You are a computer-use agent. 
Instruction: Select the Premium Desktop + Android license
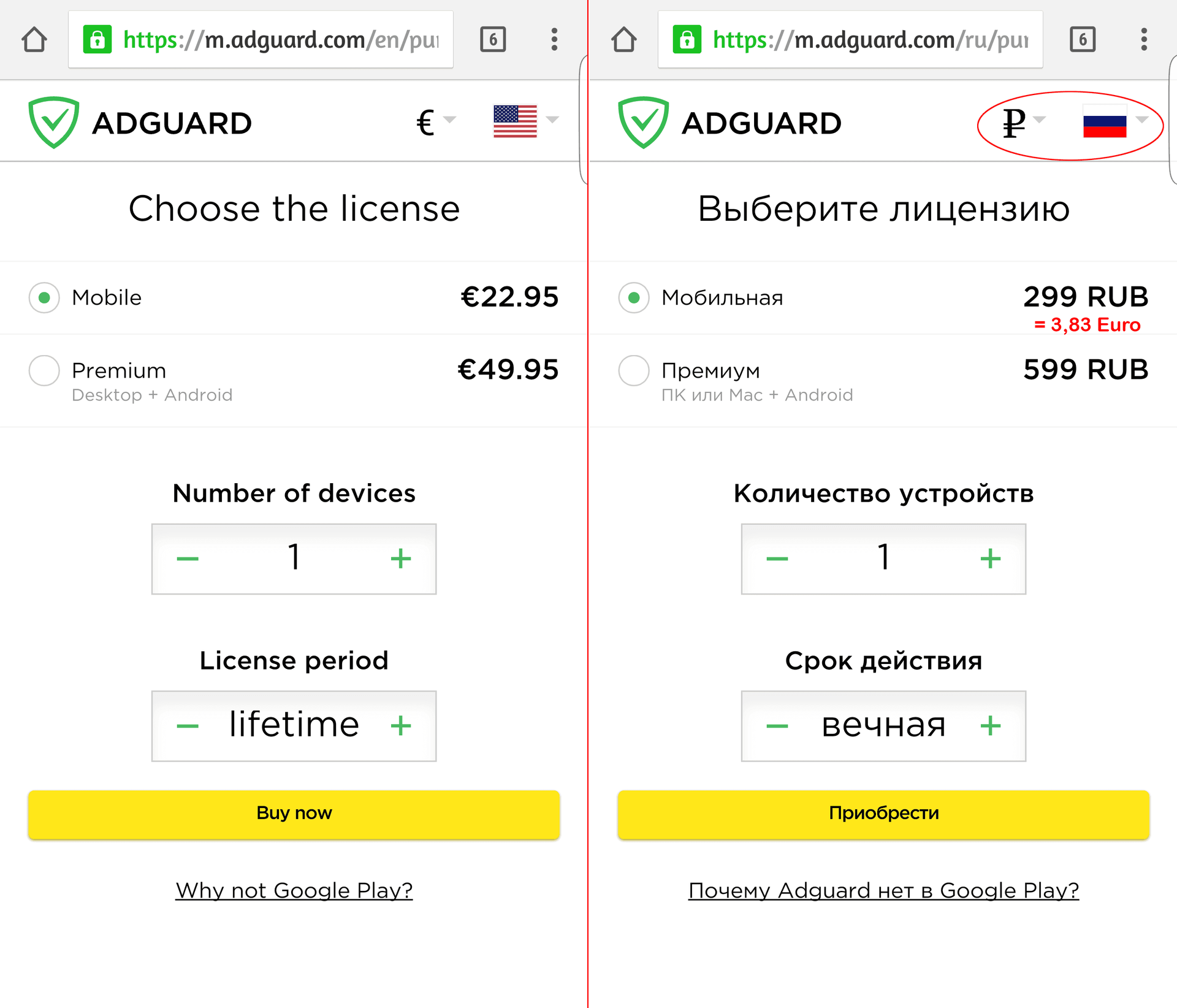point(44,370)
